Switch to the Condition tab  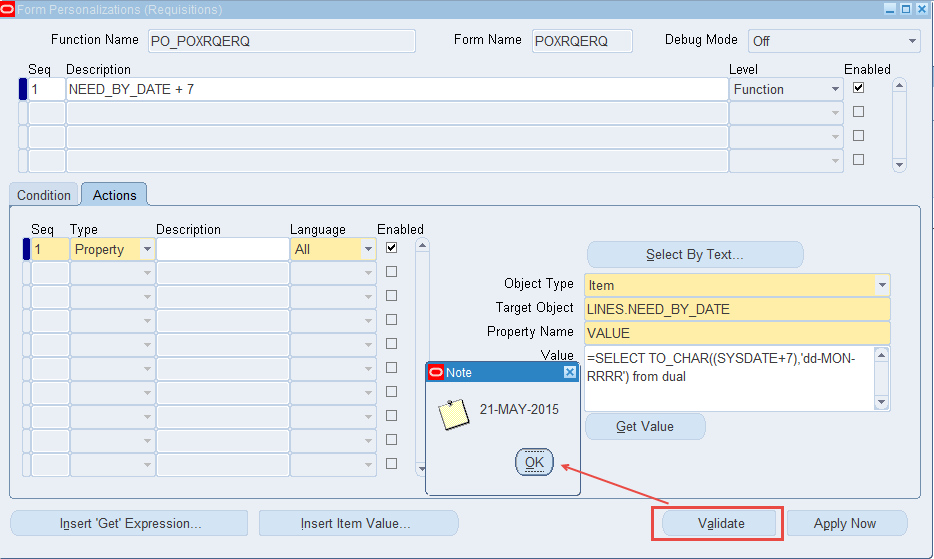coord(43,195)
